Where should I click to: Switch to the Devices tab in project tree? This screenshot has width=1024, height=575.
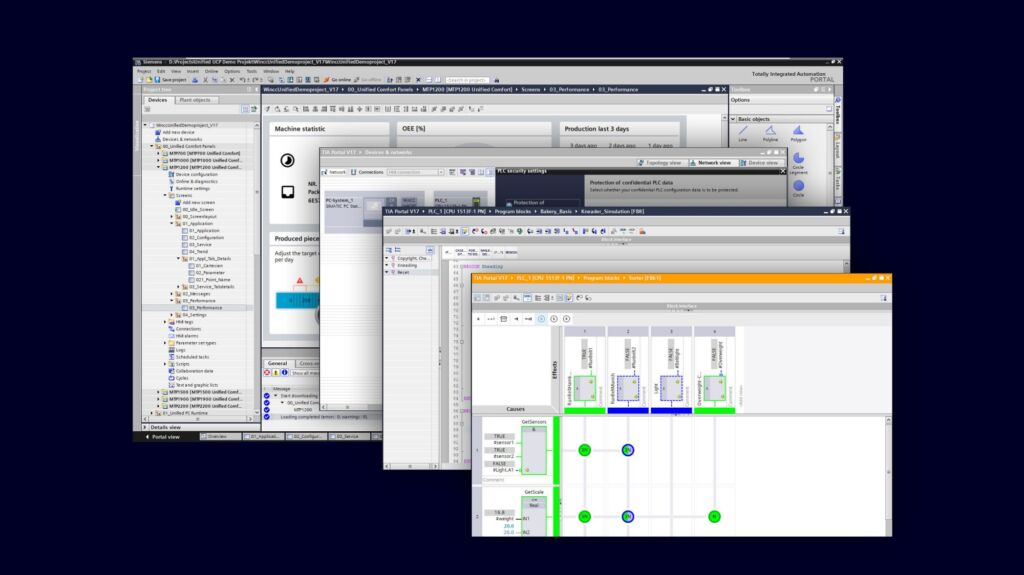(x=157, y=100)
